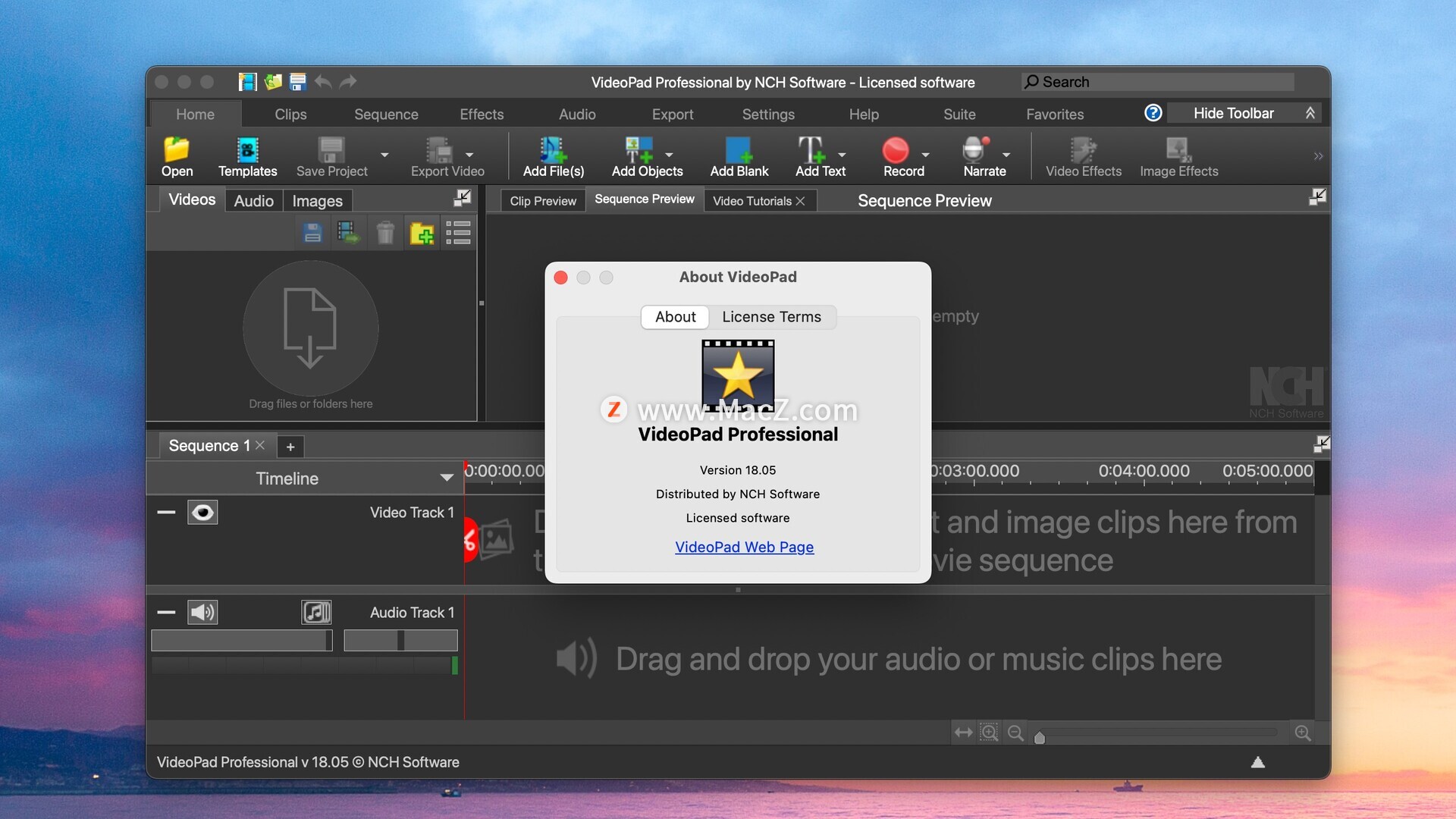Mute Audio Track 1 speaker
1456x819 pixels.
[x=202, y=612]
